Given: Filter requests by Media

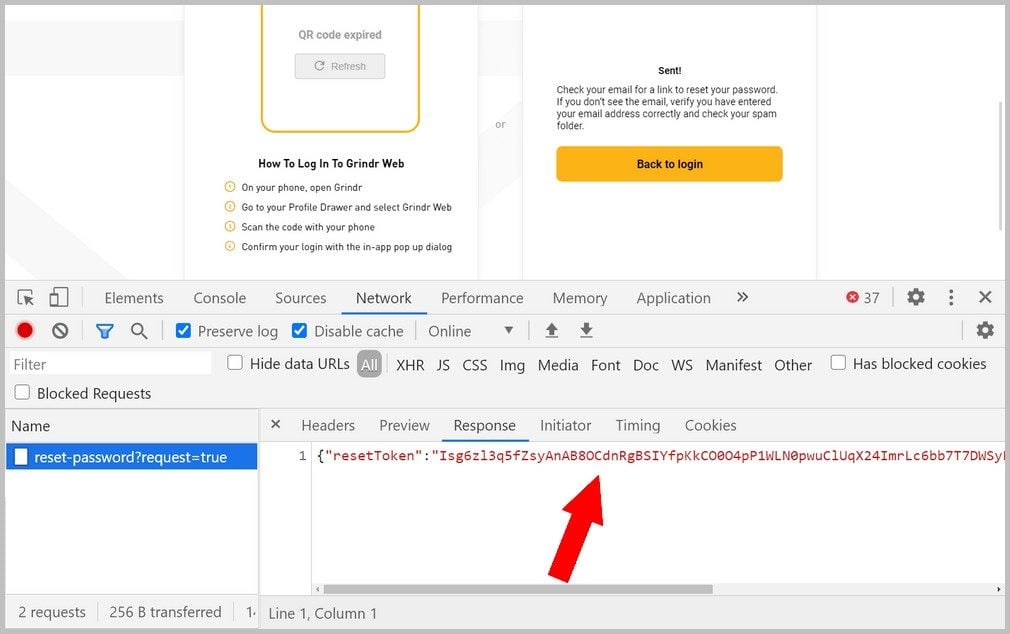Looking at the screenshot, I should pyautogui.click(x=558, y=365).
